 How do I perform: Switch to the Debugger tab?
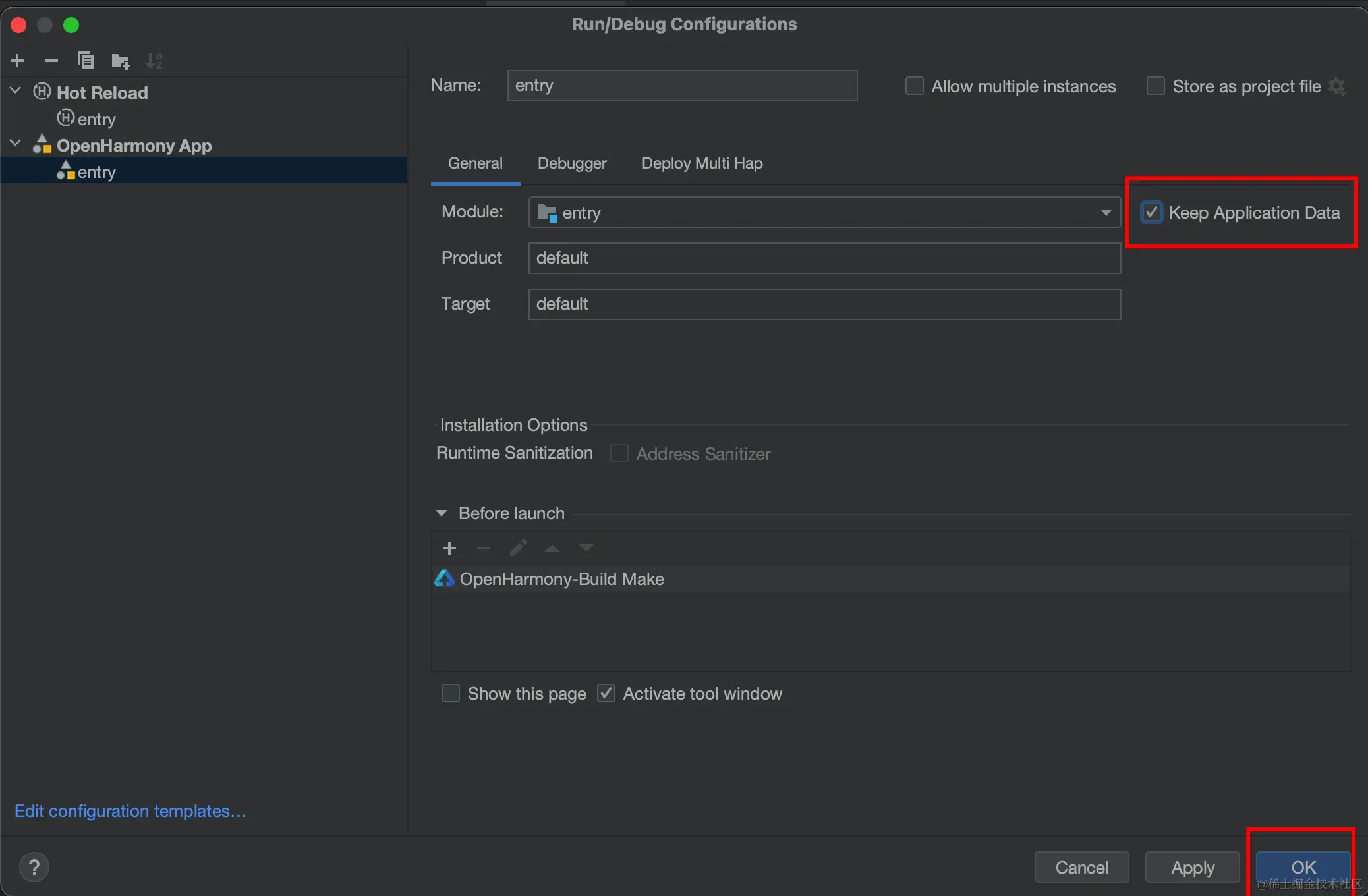[x=572, y=163]
